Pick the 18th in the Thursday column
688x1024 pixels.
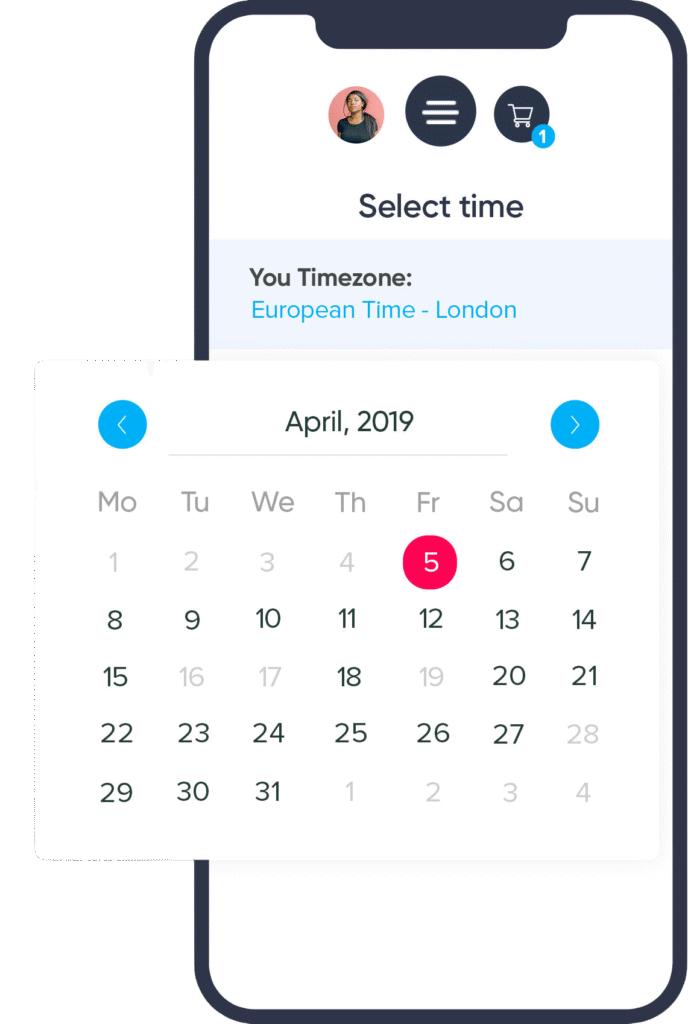349,677
